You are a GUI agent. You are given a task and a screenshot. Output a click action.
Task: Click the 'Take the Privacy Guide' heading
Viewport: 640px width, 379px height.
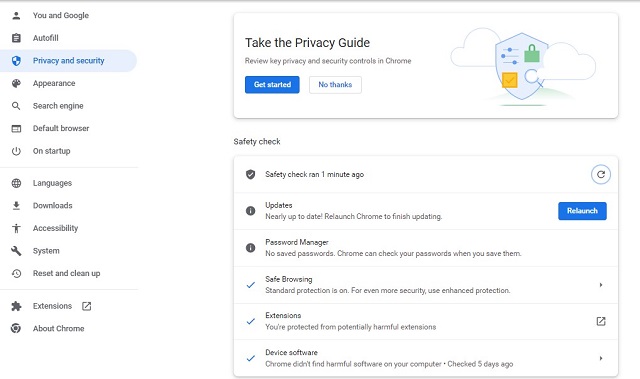tap(307, 43)
